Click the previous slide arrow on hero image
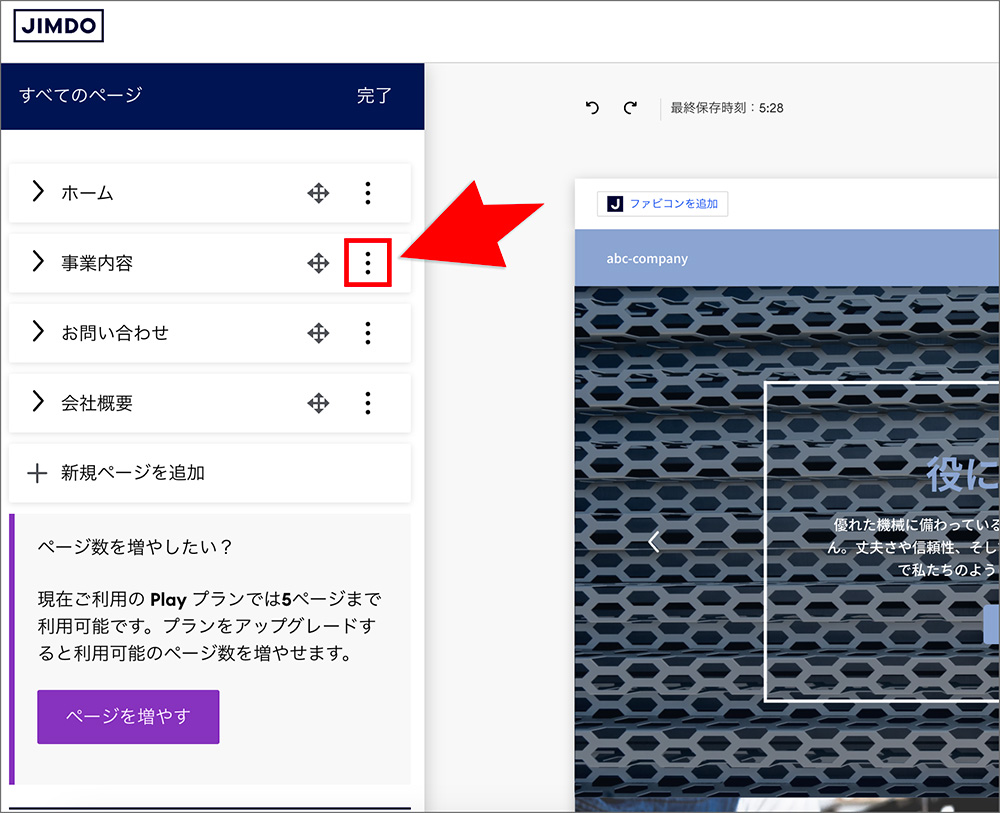Viewport: 1000px width, 813px height. tap(654, 541)
